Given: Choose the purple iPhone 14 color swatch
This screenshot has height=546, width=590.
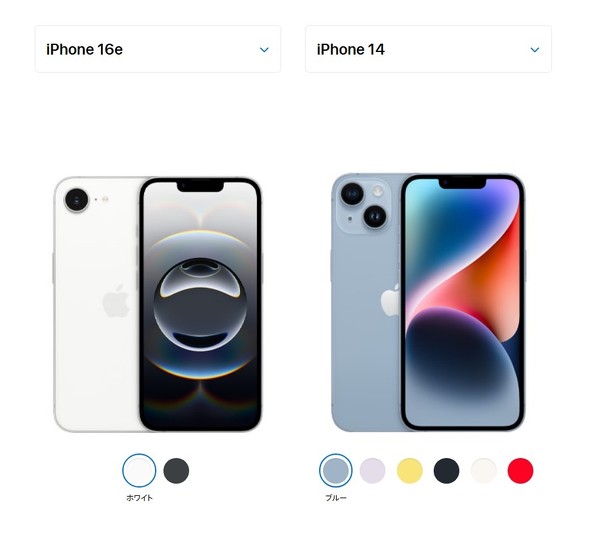Looking at the screenshot, I should pos(373,470).
